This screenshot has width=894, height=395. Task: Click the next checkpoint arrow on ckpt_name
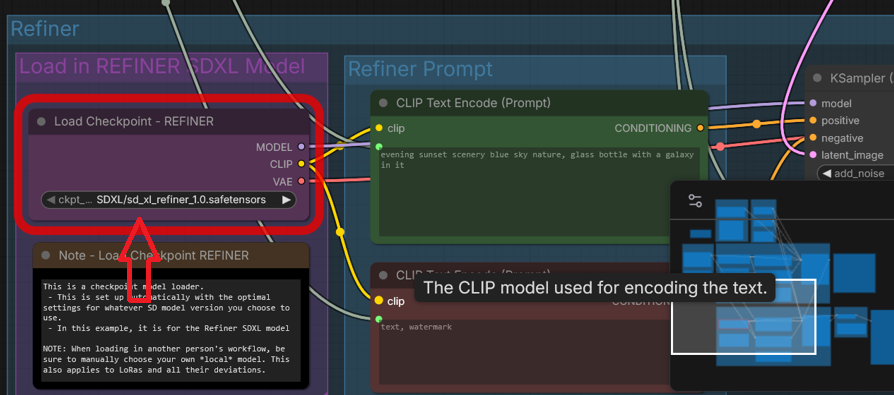[x=286, y=200]
